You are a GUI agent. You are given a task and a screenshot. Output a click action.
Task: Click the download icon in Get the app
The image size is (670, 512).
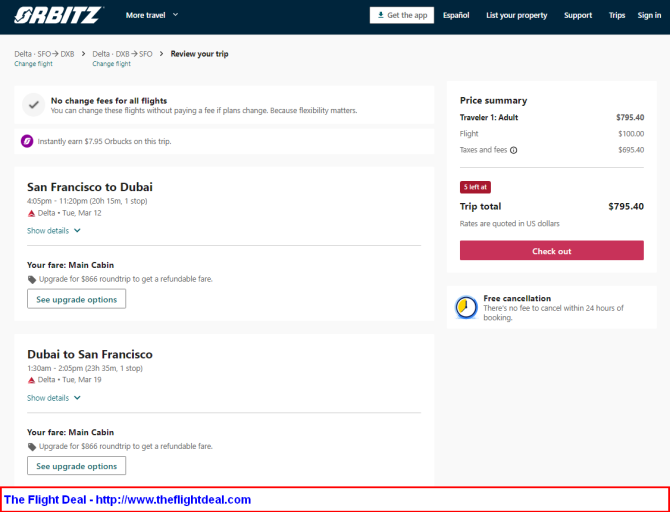click(x=380, y=15)
